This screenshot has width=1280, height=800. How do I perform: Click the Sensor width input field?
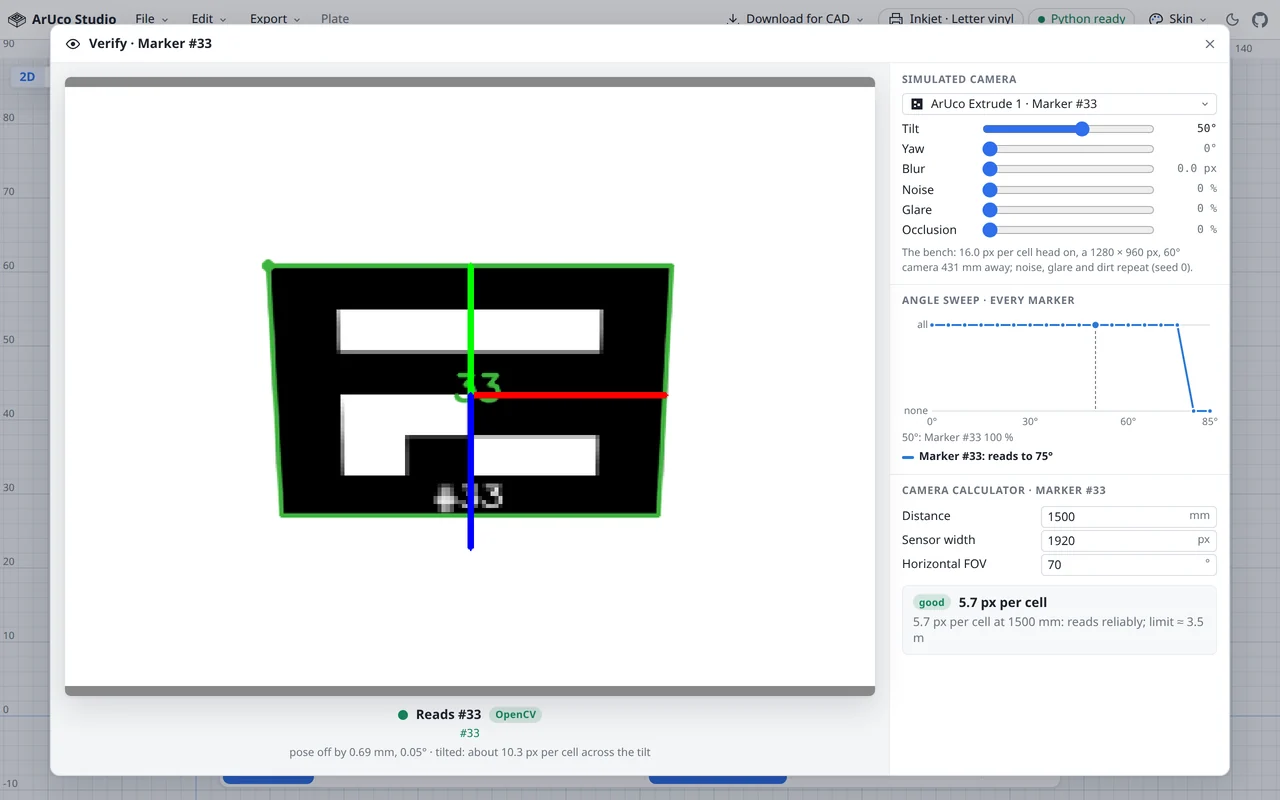(x=1129, y=540)
